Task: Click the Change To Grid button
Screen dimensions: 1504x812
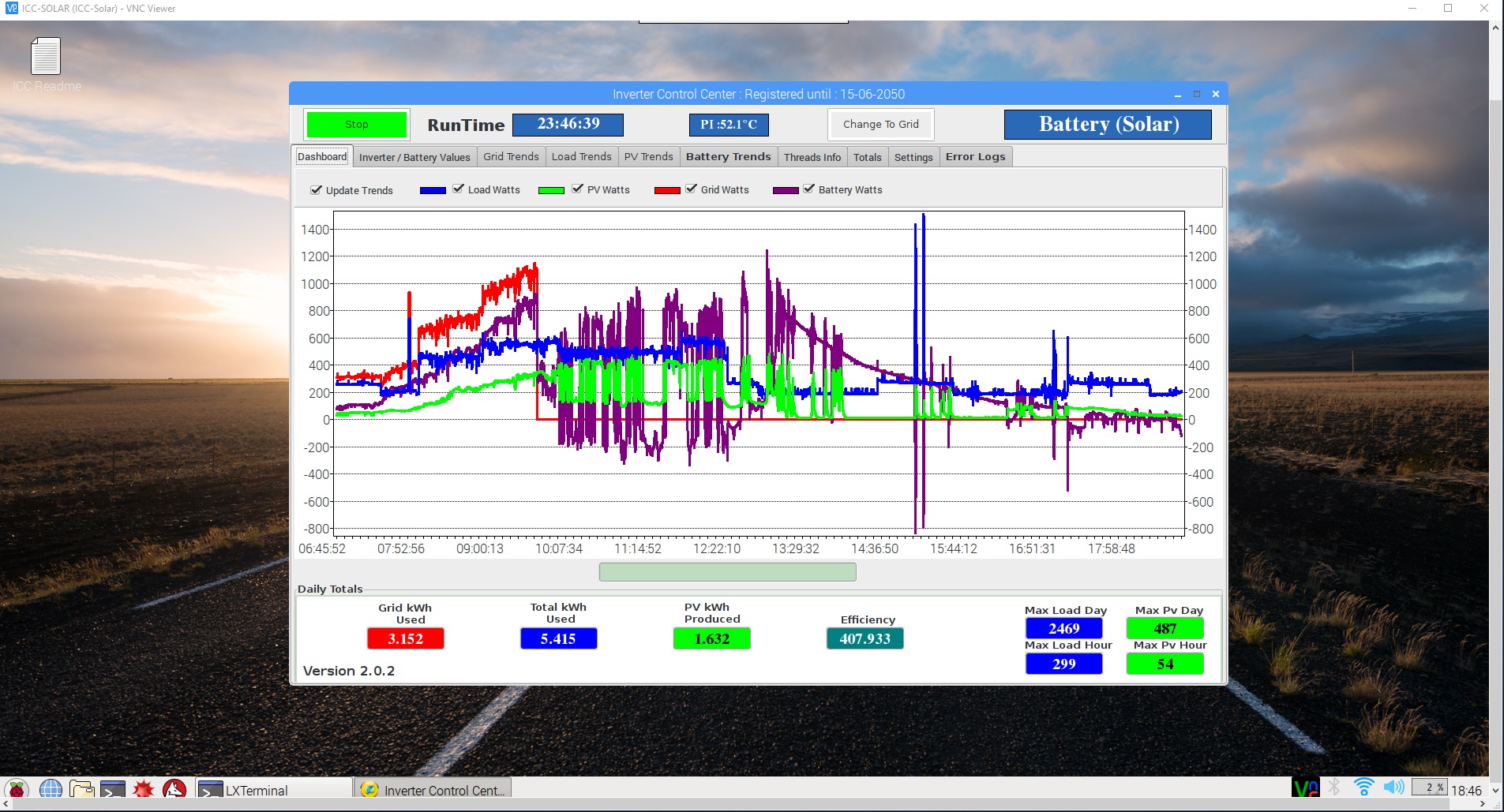Action: point(880,125)
